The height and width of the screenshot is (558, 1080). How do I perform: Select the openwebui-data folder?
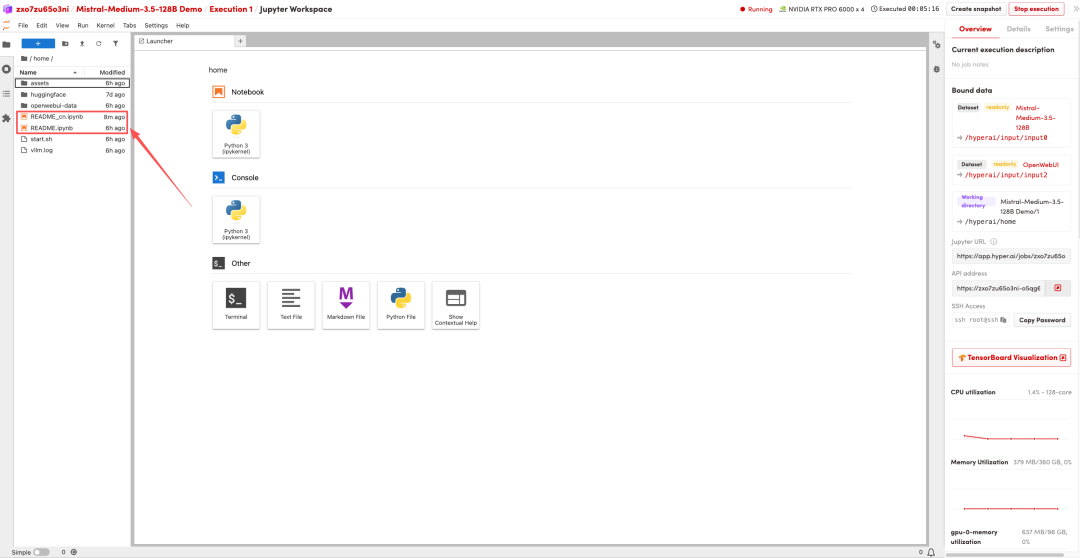[72, 105]
